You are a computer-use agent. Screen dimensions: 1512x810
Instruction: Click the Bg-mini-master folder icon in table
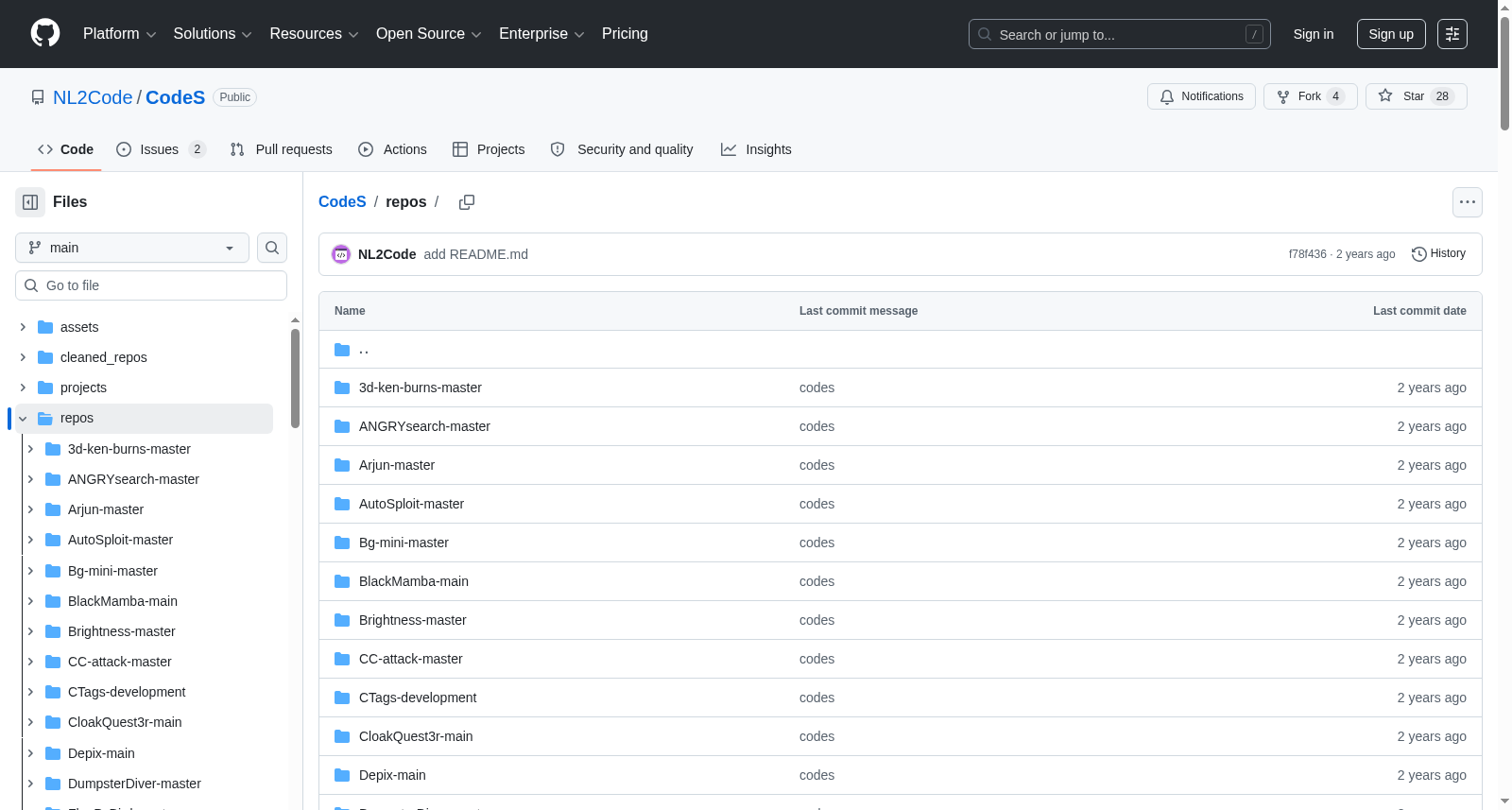click(x=342, y=543)
